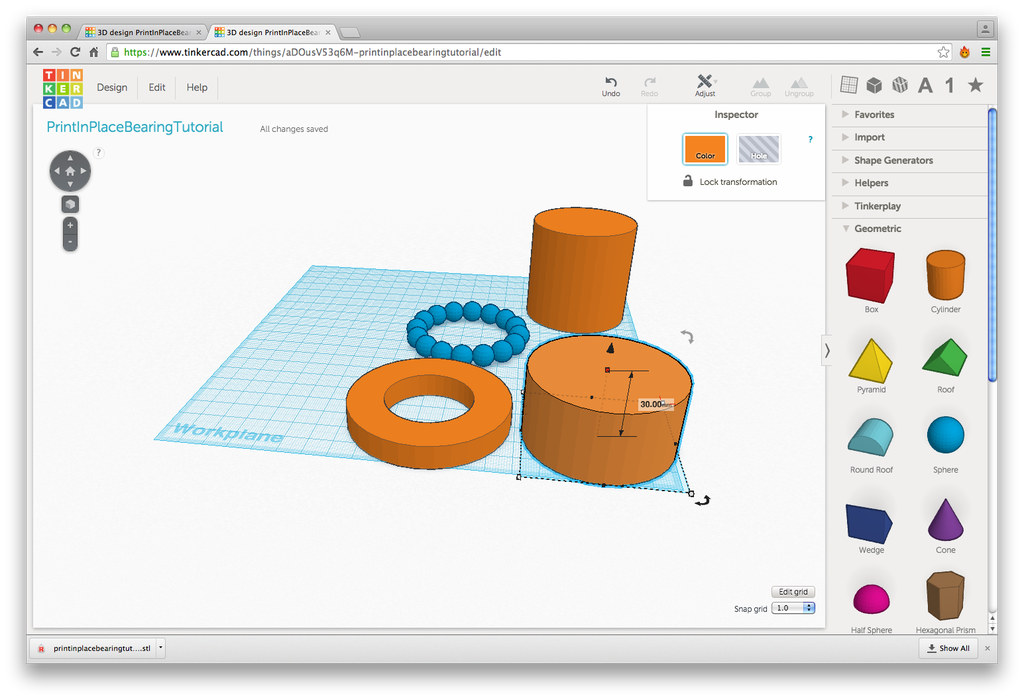Reload the page
Image resolution: width=1024 pixels, height=700 pixels.
coord(75,52)
